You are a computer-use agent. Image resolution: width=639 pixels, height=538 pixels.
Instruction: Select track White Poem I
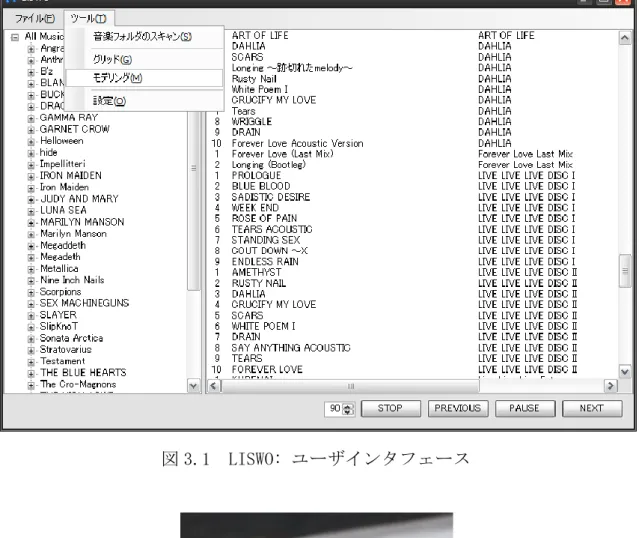point(260,89)
